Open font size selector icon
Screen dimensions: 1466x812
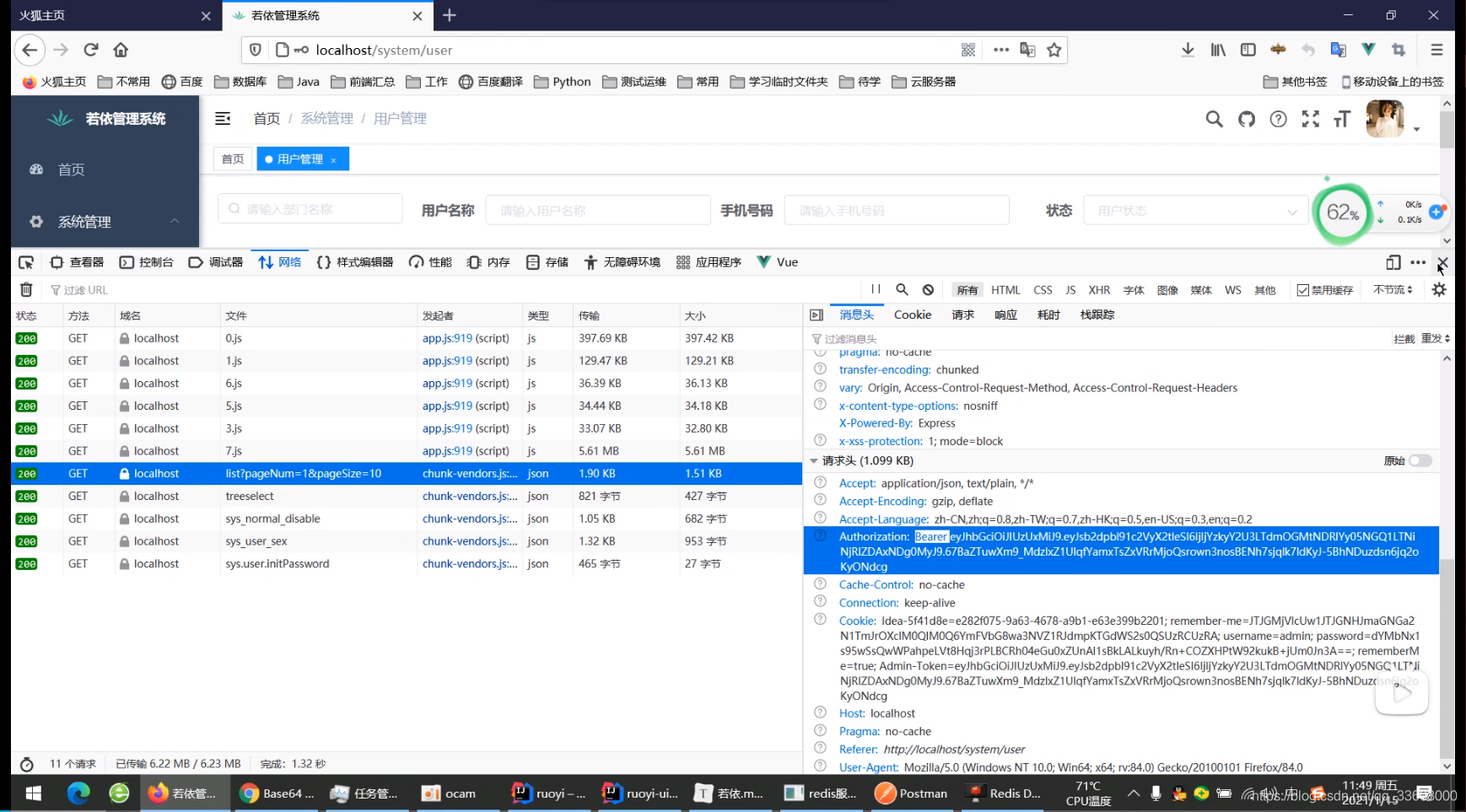point(1342,119)
